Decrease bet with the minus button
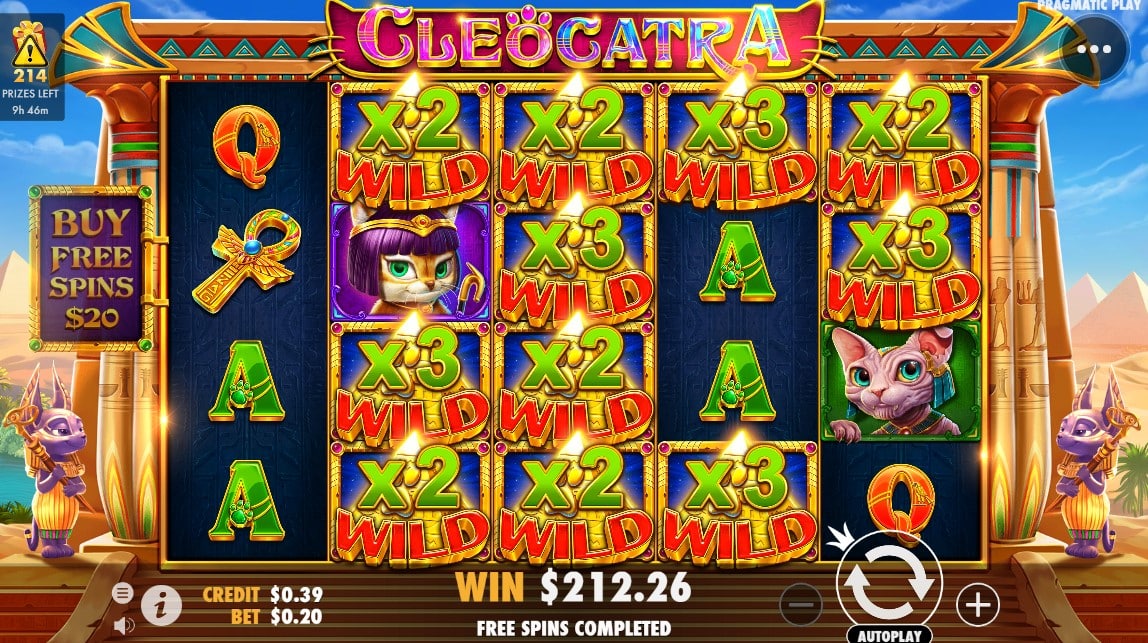1148x643 pixels. [x=801, y=605]
